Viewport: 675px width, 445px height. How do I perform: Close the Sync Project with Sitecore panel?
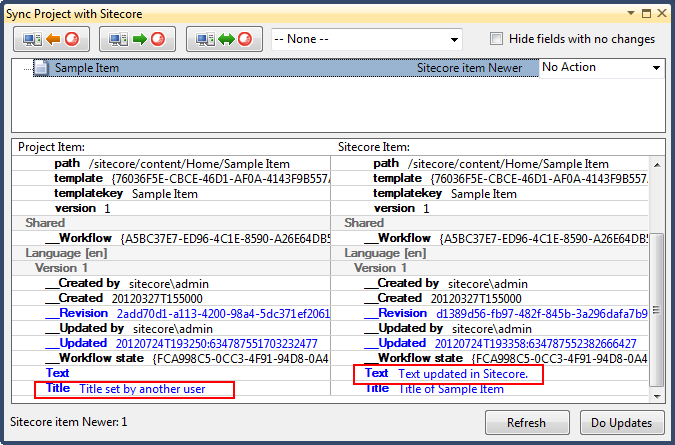point(662,13)
